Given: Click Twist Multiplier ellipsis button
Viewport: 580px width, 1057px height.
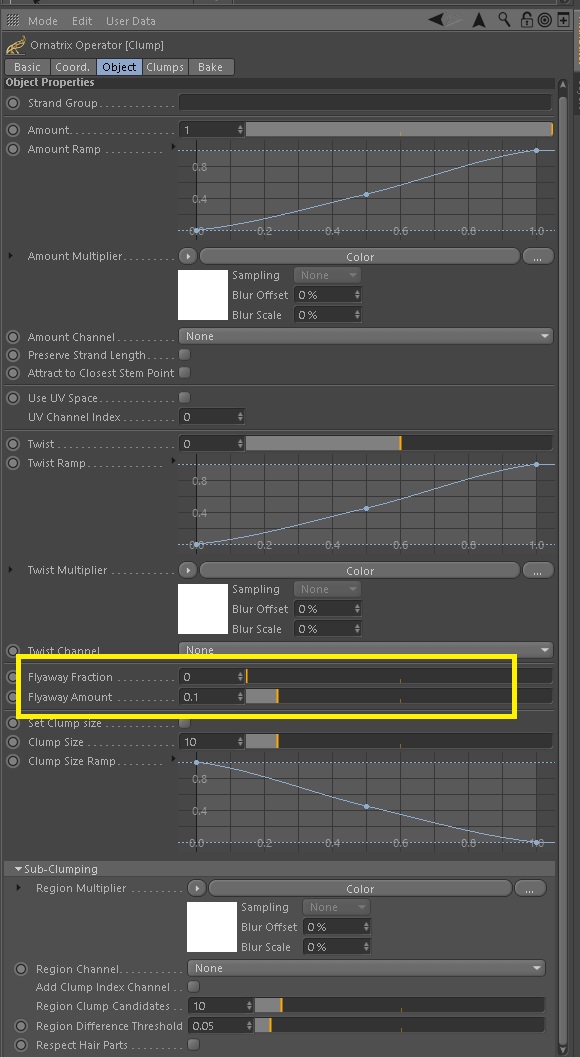Looking at the screenshot, I should click(x=538, y=571).
